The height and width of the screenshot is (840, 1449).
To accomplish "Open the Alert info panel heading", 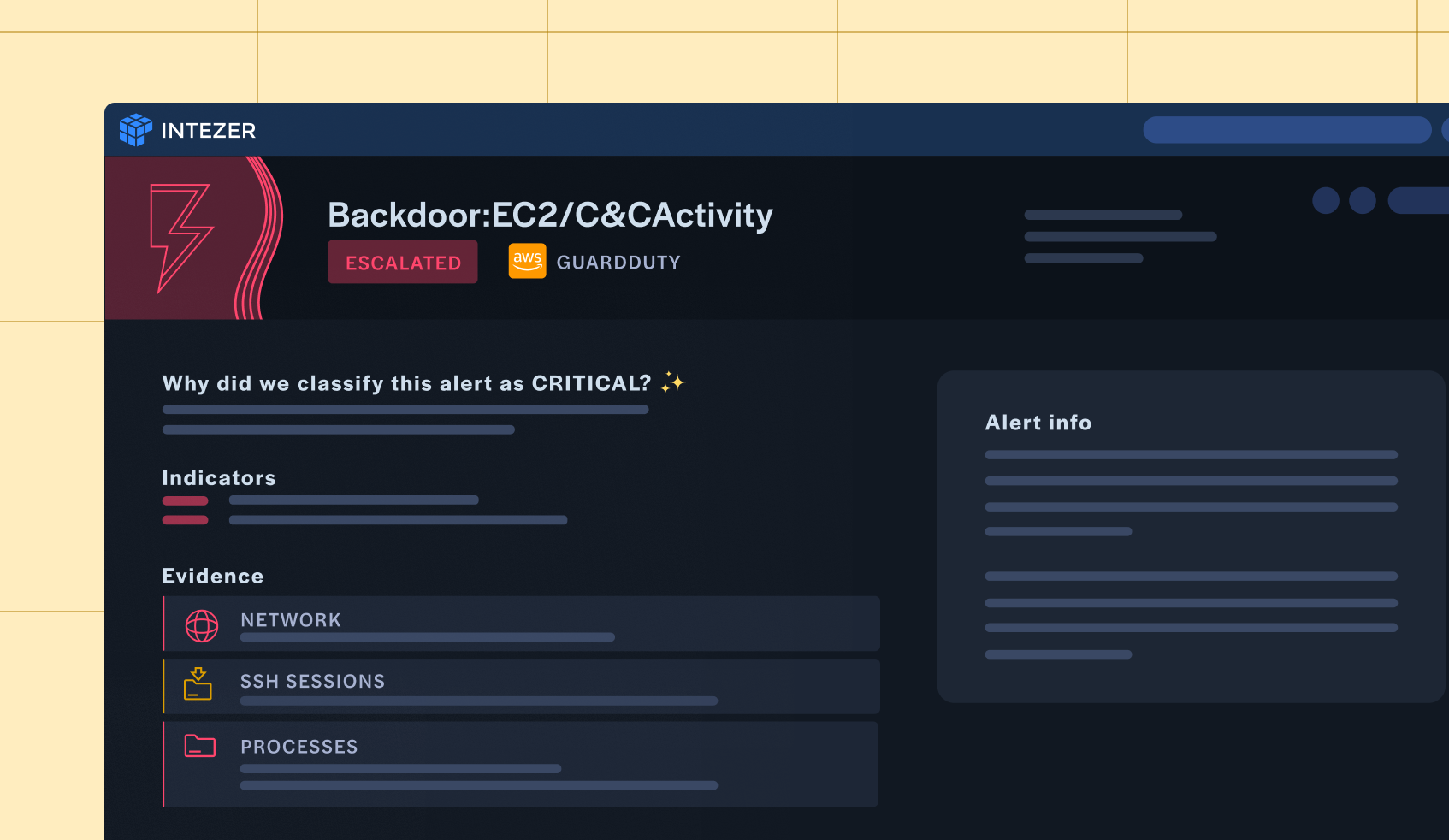I will tap(1038, 423).
